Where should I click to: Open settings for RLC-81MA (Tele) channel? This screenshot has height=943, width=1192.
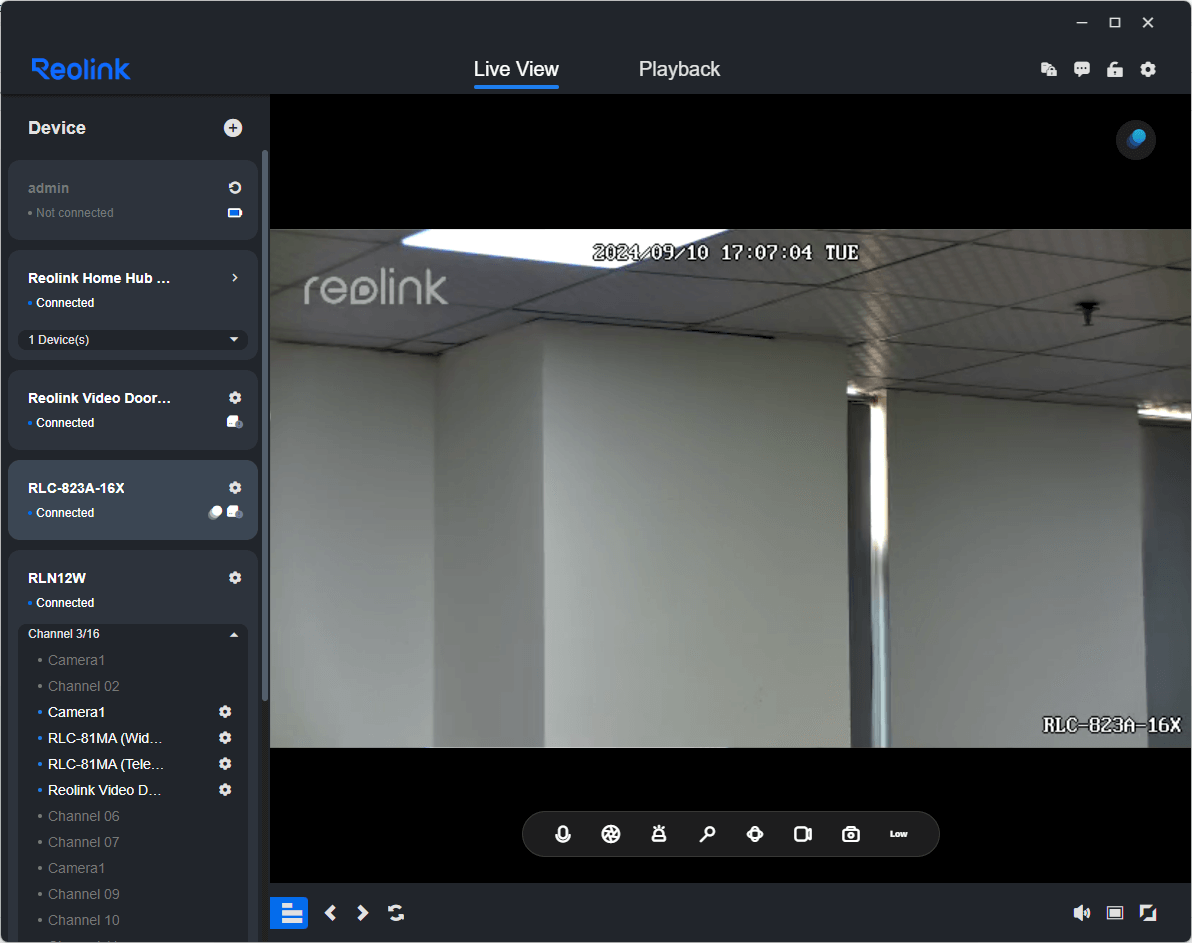tap(225, 764)
